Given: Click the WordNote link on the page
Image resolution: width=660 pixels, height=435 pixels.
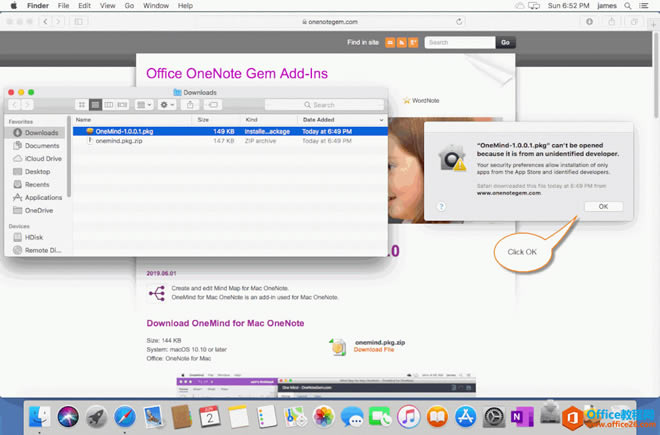Looking at the screenshot, I should (x=425, y=101).
